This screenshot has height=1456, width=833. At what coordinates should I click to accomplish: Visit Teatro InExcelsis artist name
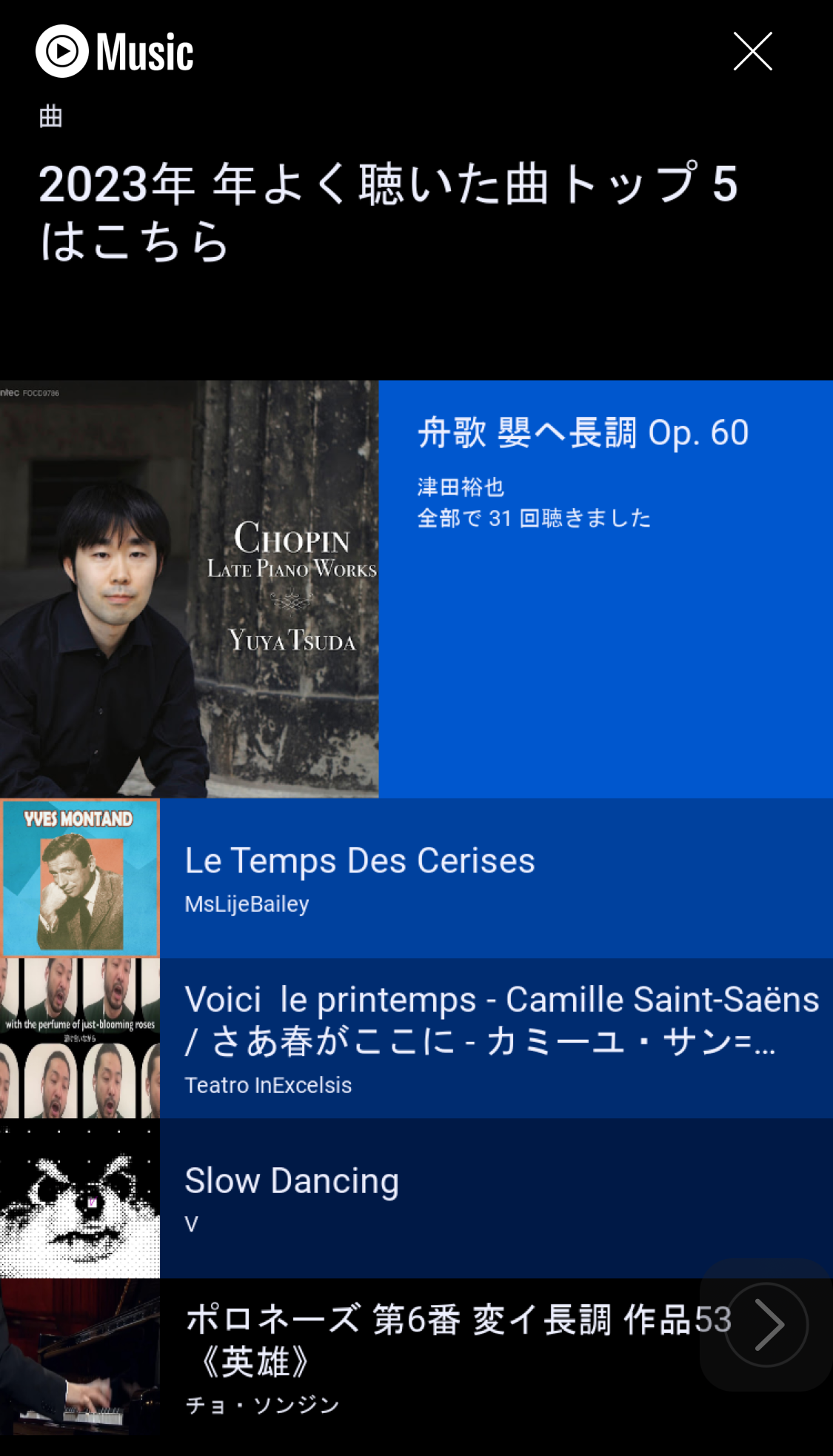pos(268,1085)
